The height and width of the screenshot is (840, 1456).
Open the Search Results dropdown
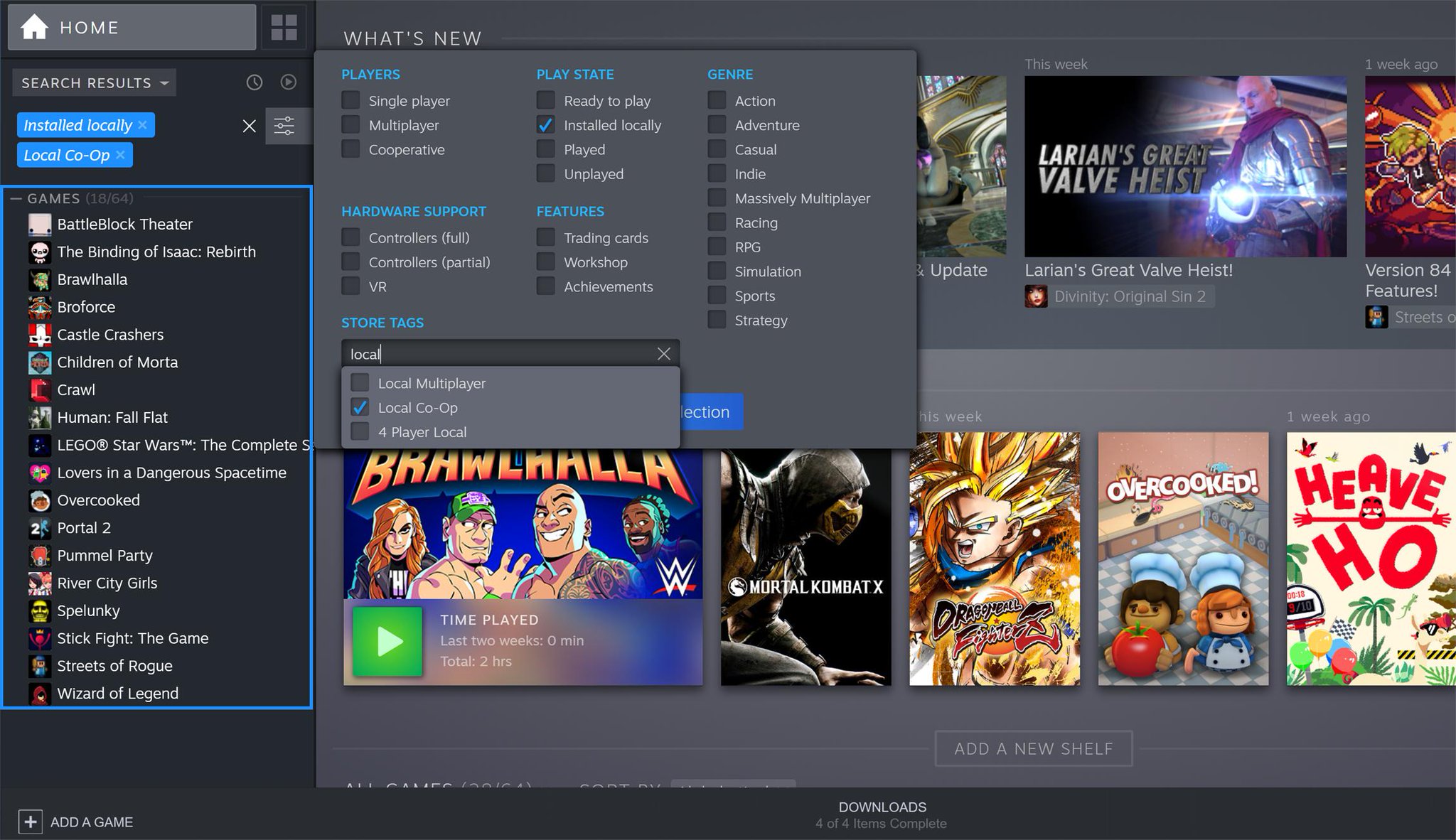95,82
